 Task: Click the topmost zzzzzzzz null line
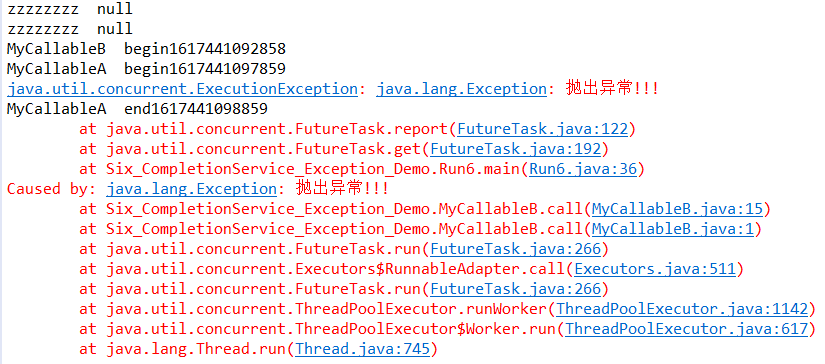tap(69, 9)
